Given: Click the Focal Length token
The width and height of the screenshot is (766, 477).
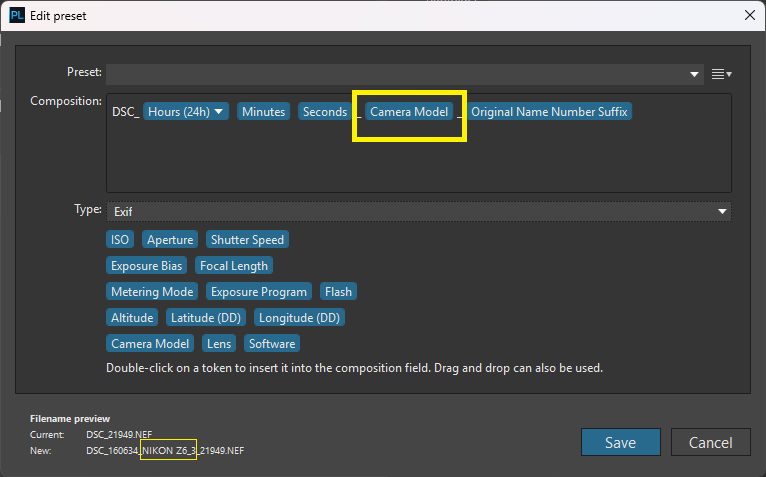Looking at the screenshot, I should click(x=233, y=265).
